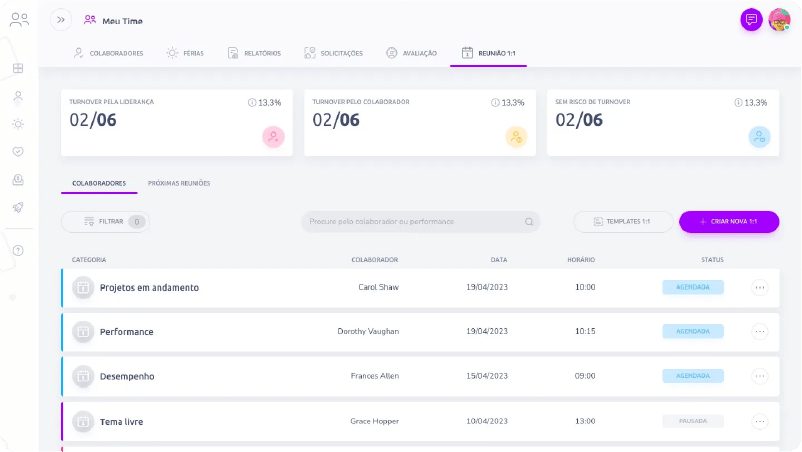Open Templates 1:1 button
Image resolution: width=802 pixels, height=452 pixels.
pos(622,221)
